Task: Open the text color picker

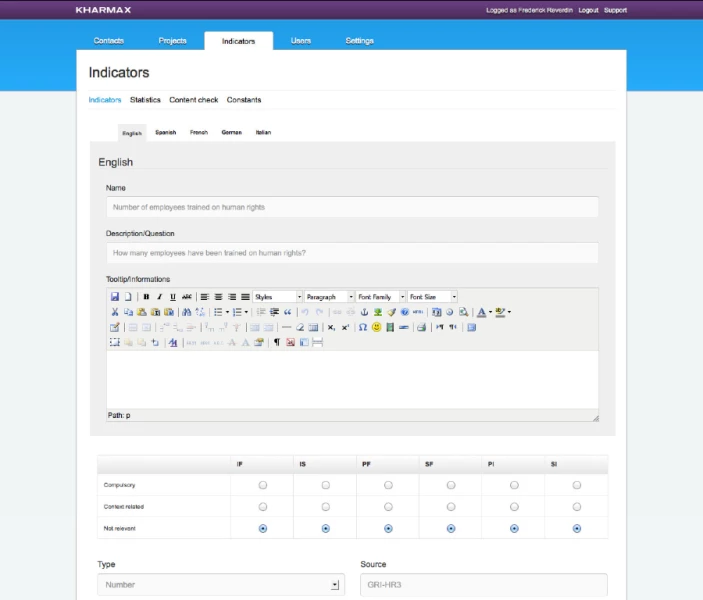Action: pos(484,312)
